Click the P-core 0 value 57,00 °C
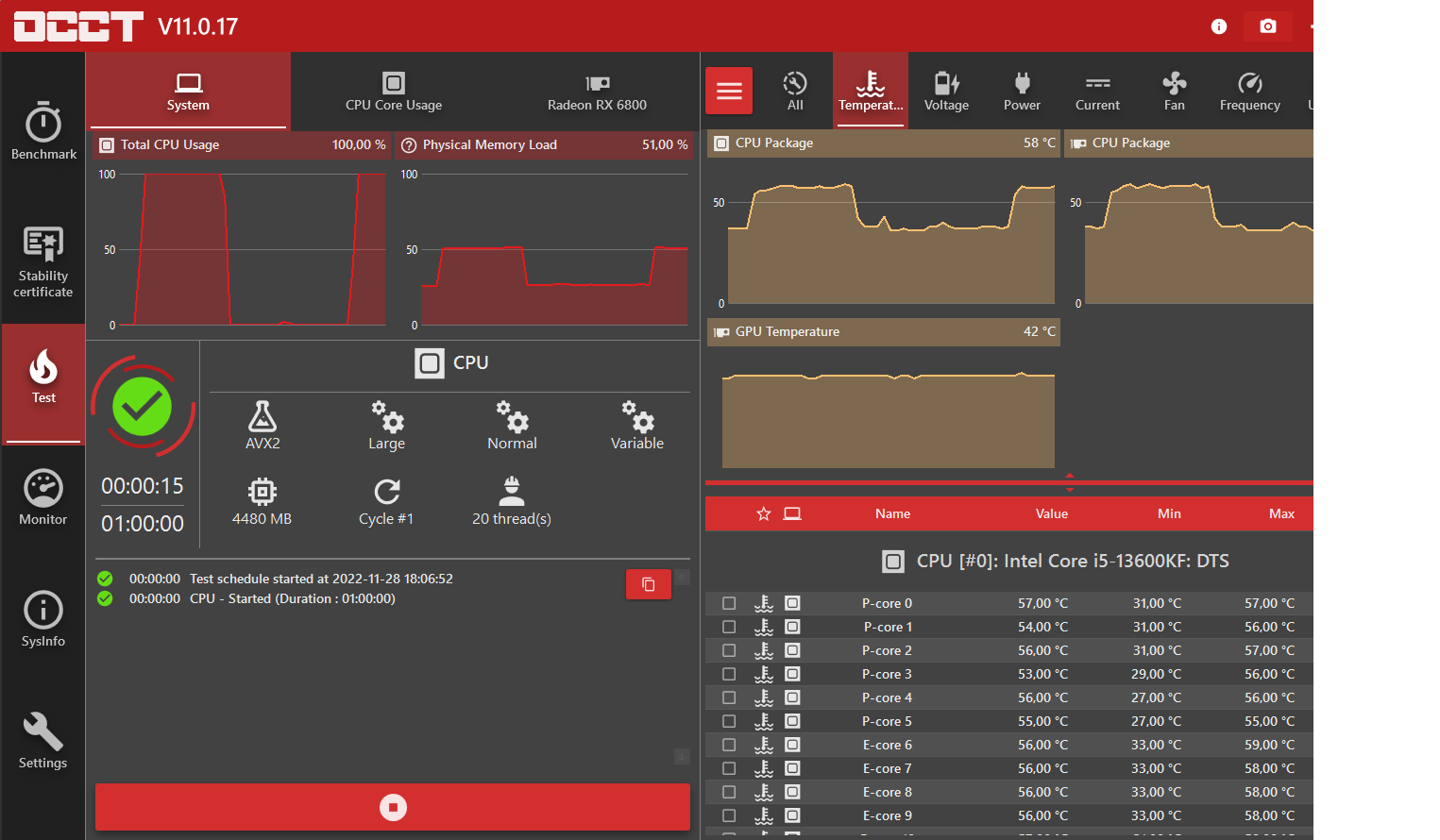Viewport: 1440px width, 840px height. (1042, 603)
